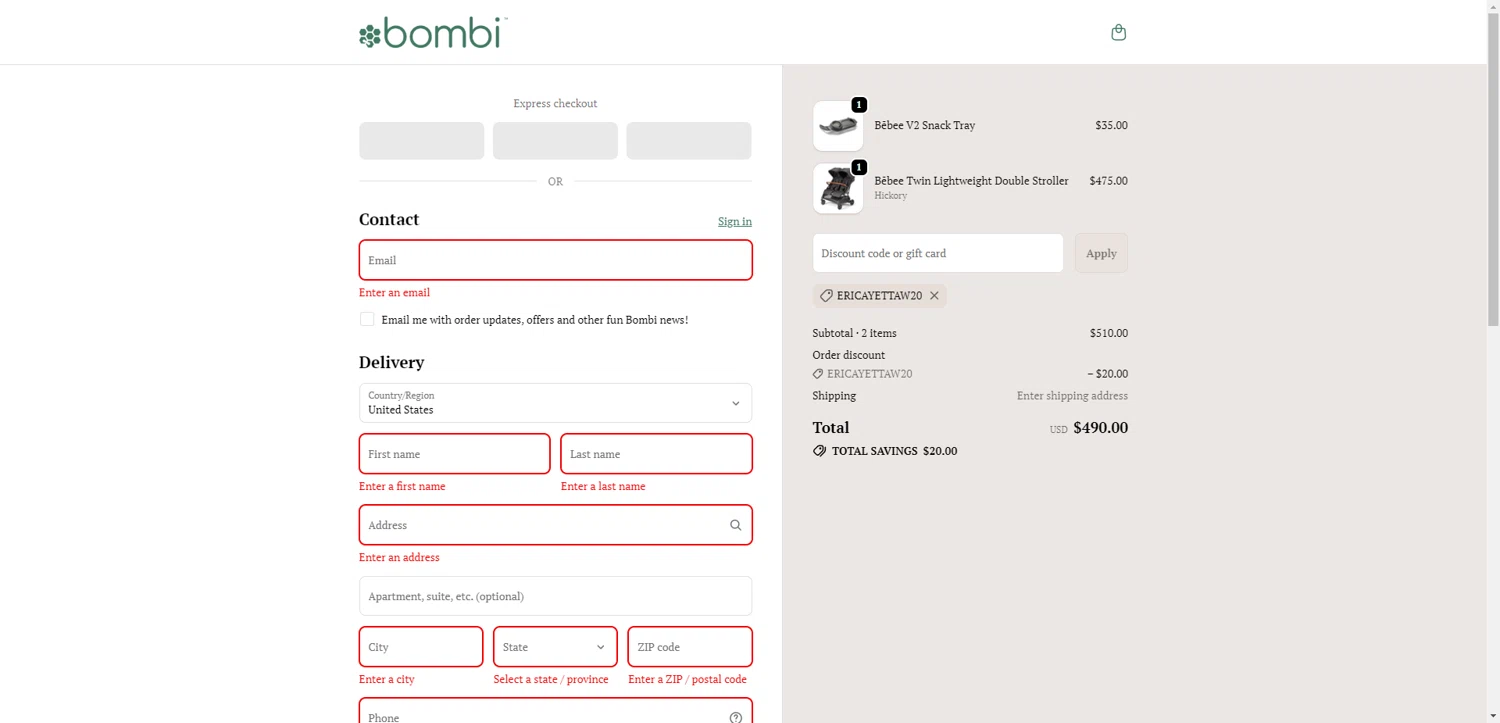
Task: Click the double stroller quantity badge
Action: [x=859, y=167]
